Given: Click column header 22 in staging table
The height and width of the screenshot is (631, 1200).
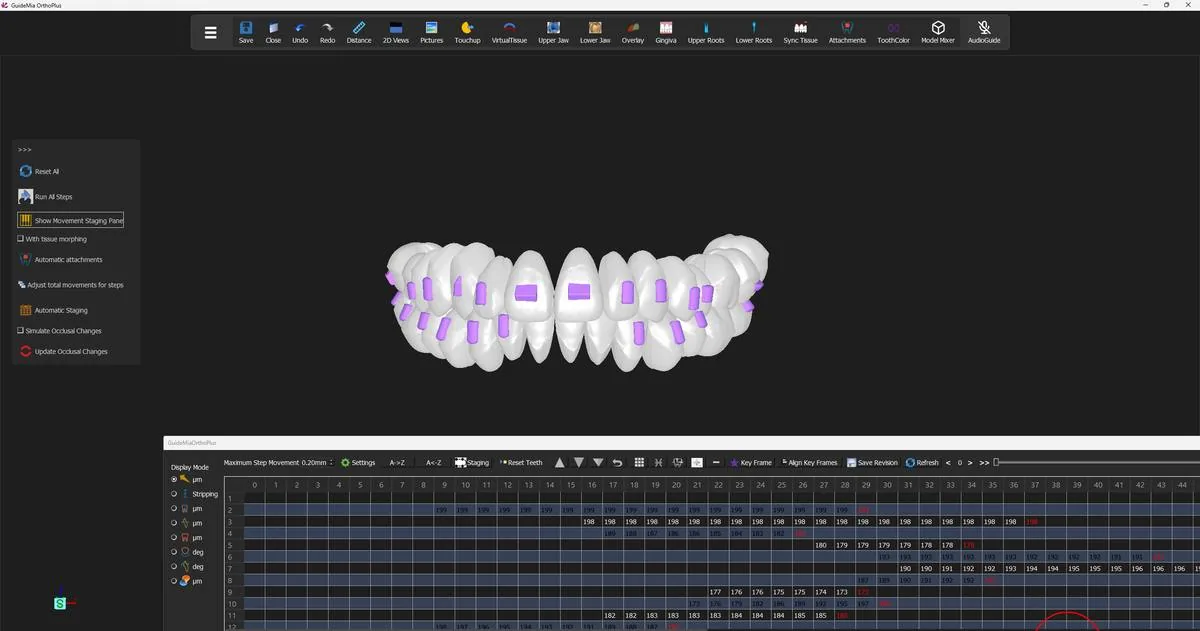Looking at the screenshot, I should (x=718, y=485).
